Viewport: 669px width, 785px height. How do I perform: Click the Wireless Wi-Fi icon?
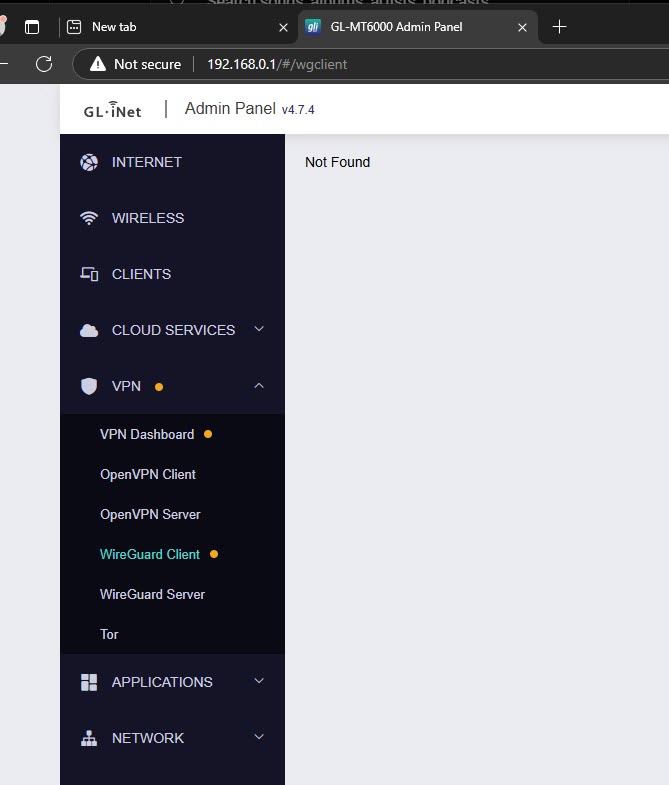point(89,218)
